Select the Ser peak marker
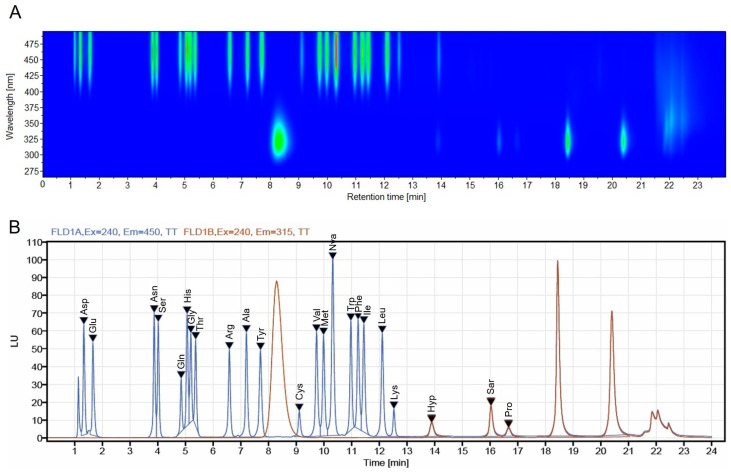Screen dimensions: 731x473 coord(159,318)
